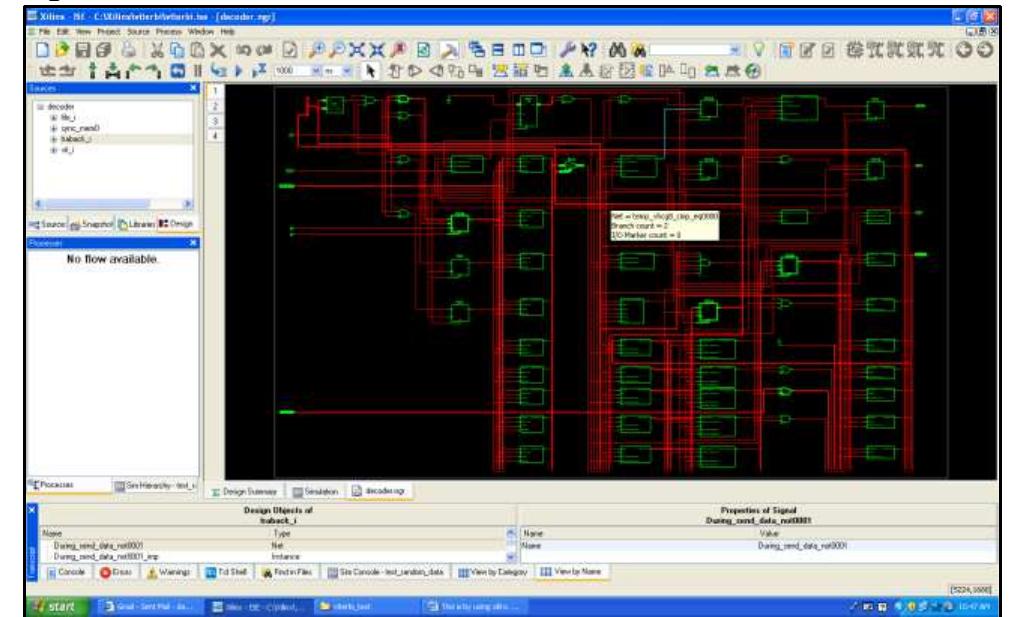Collapse the decoder tree node

[41, 107]
